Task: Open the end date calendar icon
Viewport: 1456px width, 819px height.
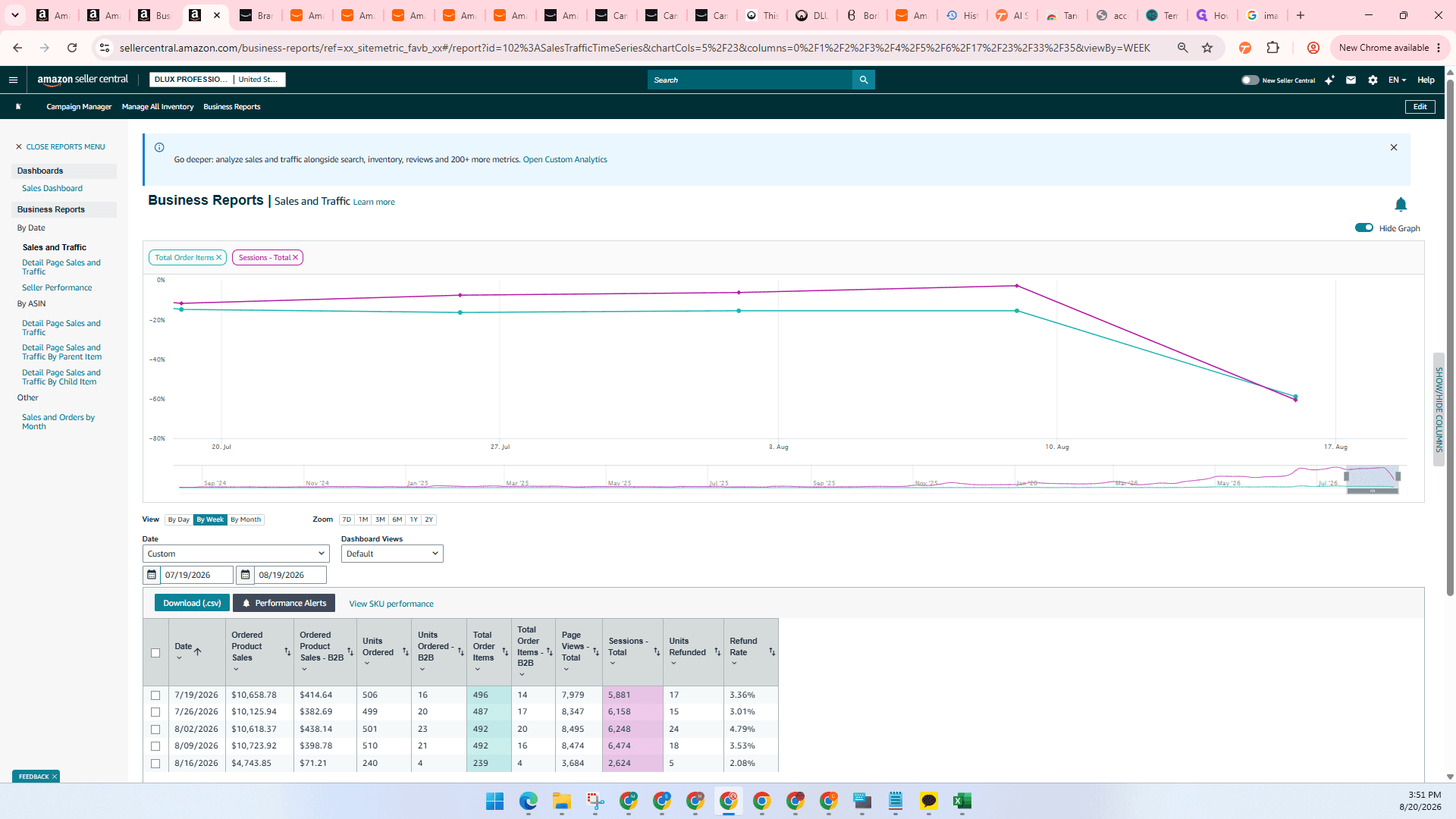Action: point(245,575)
